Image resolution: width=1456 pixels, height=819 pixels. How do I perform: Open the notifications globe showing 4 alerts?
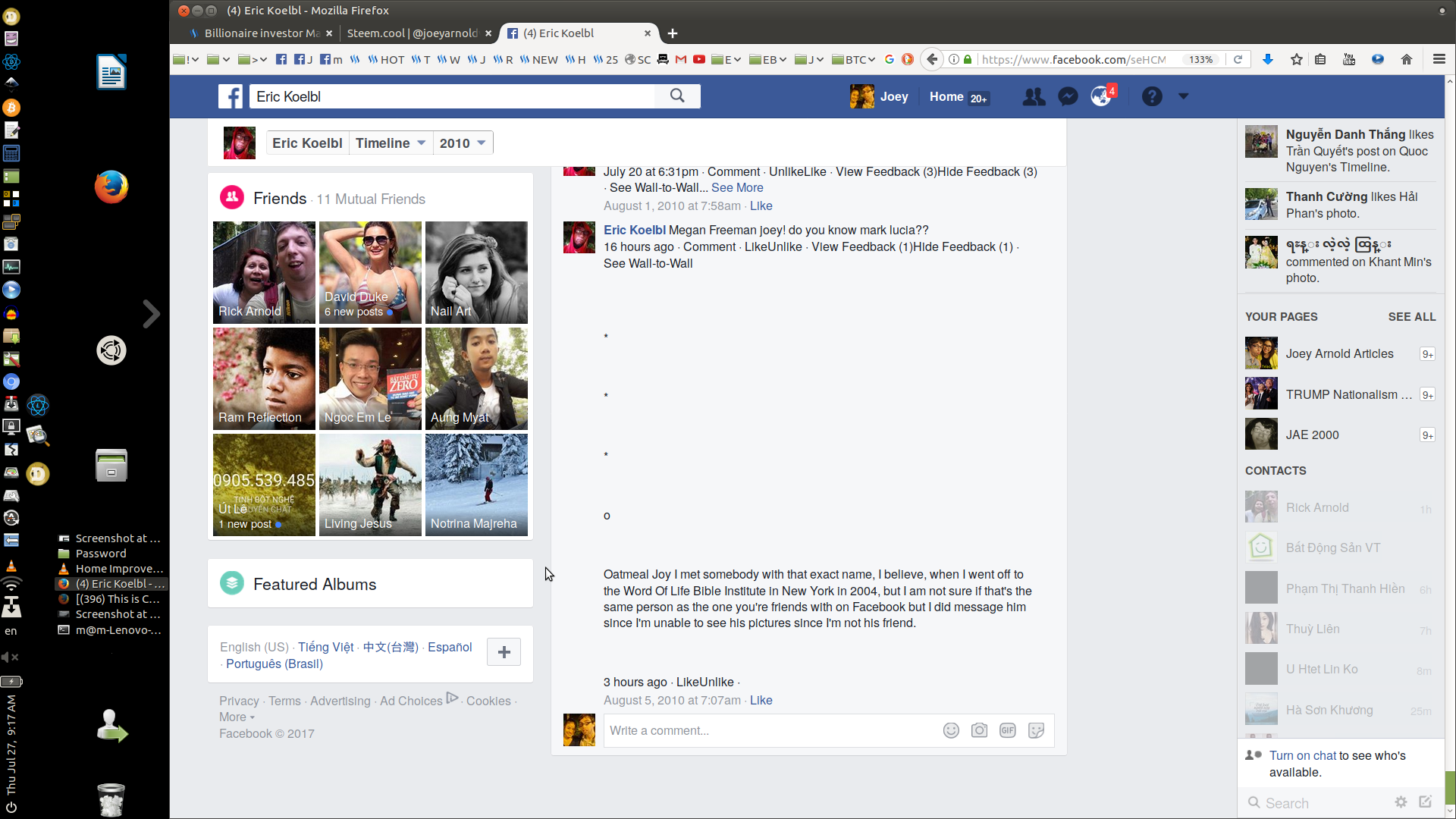click(1101, 96)
